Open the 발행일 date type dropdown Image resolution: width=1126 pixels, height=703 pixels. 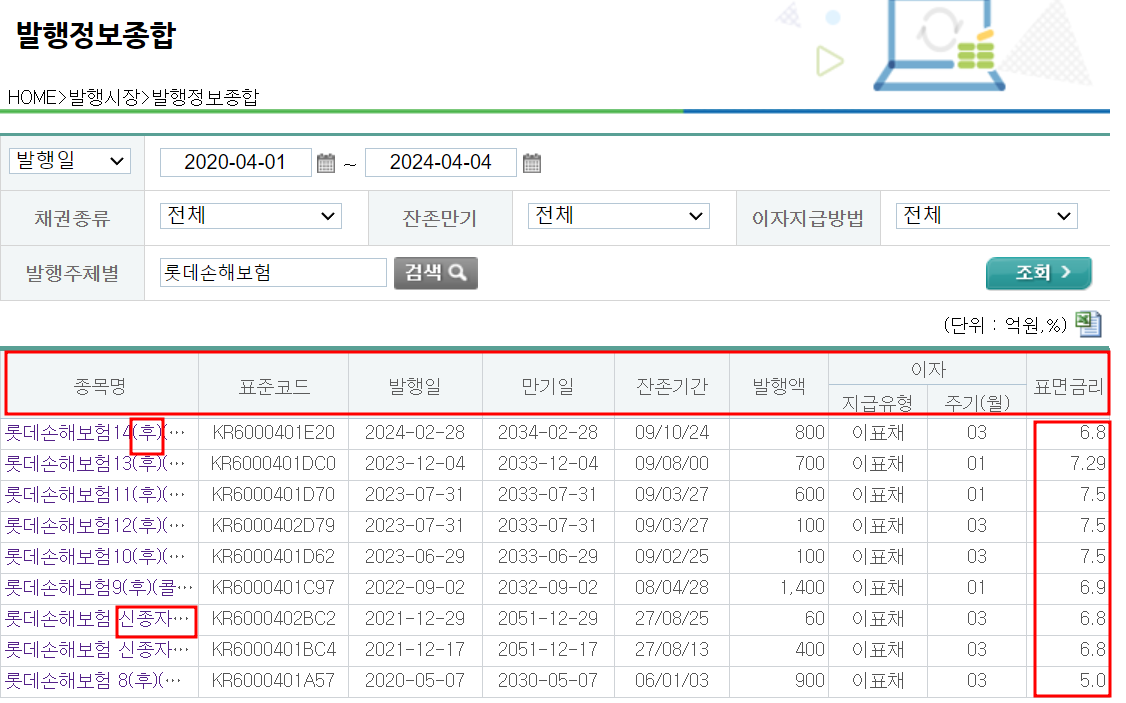coord(70,161)
